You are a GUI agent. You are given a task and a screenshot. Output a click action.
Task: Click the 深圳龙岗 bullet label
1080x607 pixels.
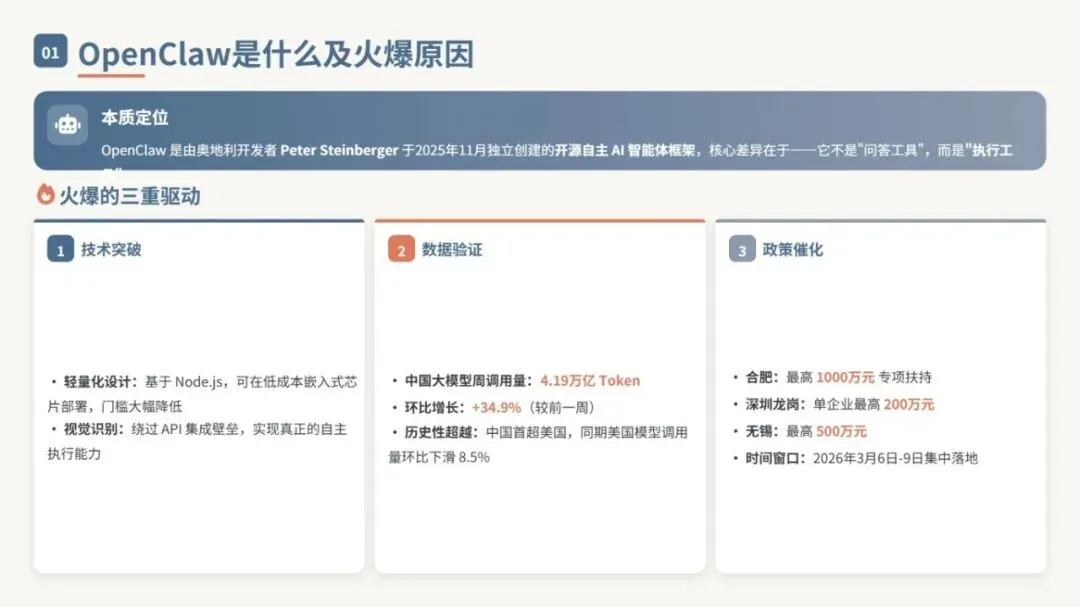776,404
